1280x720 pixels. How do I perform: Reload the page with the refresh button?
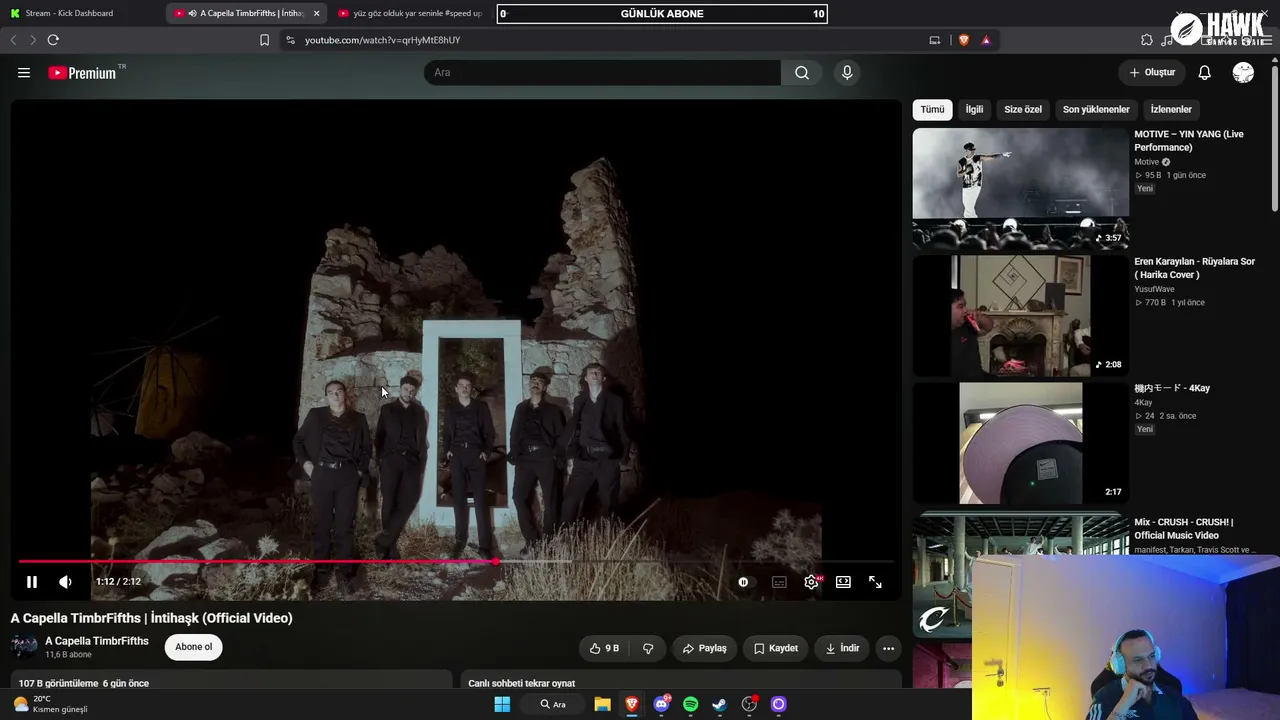click(x=53, y=40)
